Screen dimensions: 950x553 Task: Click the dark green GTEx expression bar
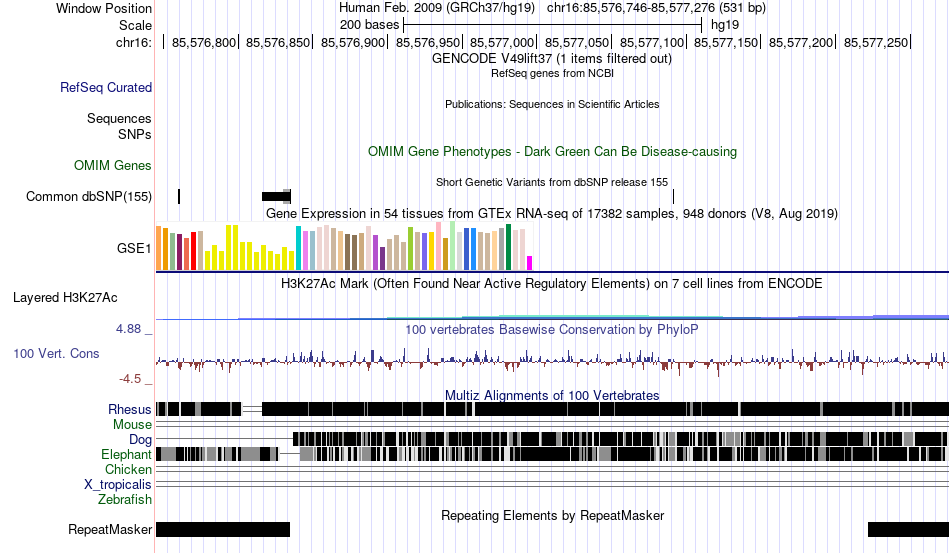click(x=508, y=247)
